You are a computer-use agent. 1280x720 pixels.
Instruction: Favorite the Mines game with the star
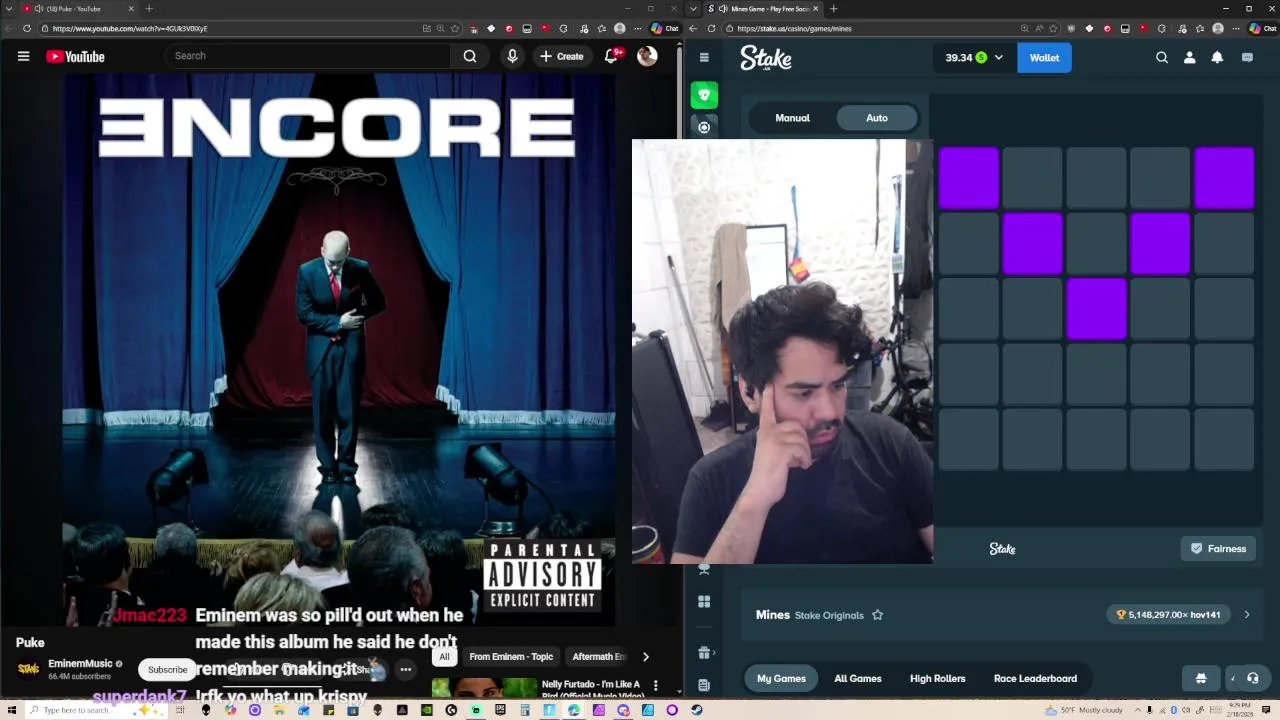click(x=877, y=615)
